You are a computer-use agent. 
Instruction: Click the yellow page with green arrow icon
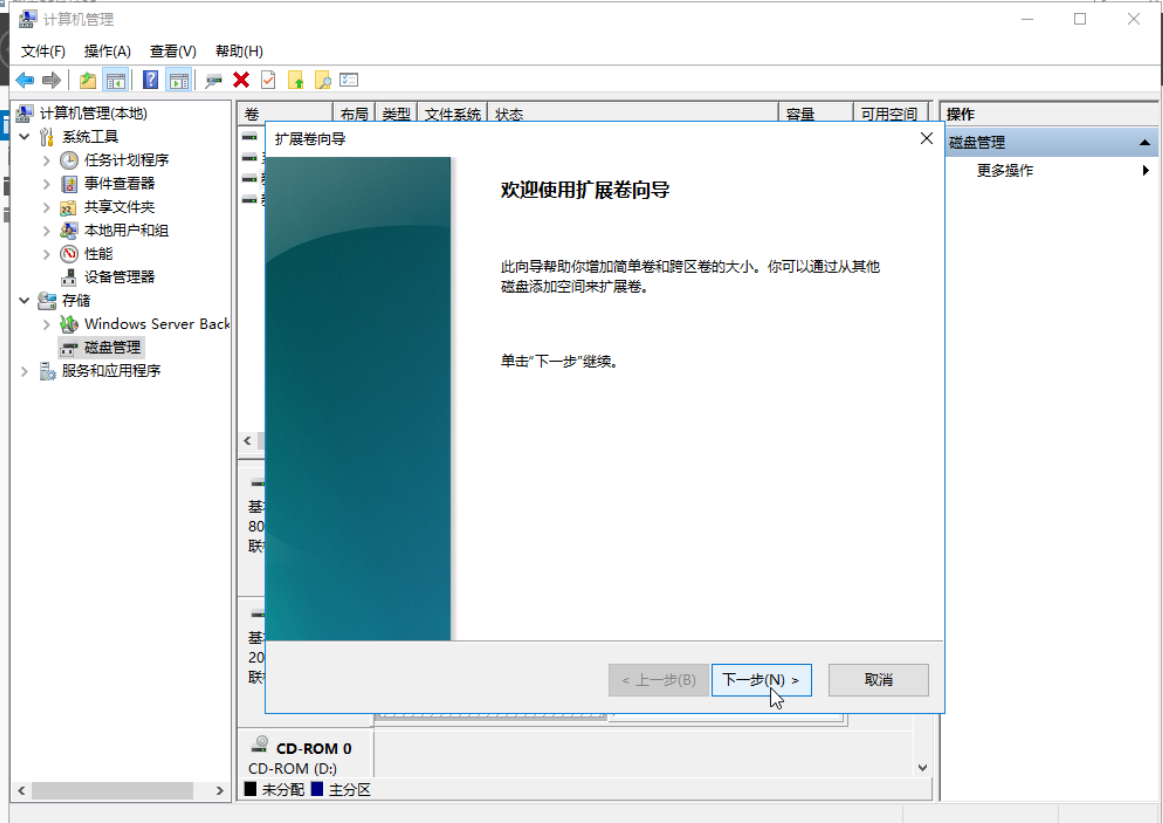[296, 80]
